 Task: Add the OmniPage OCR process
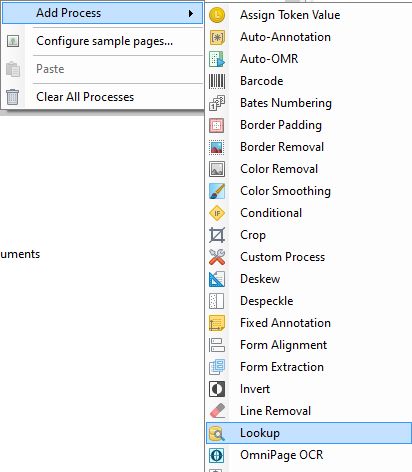309,455
